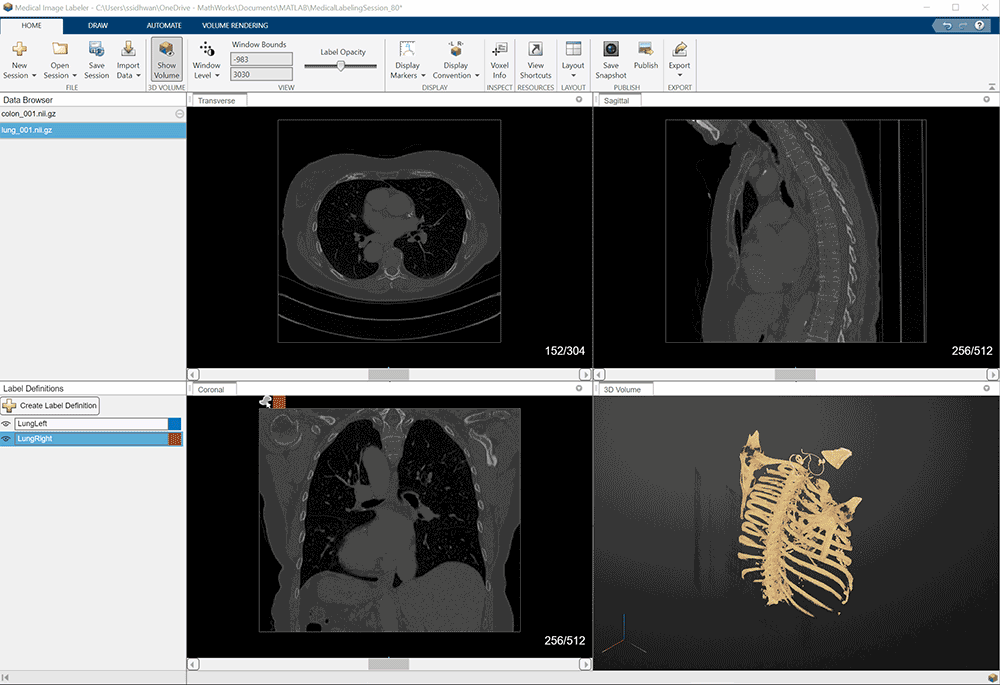Switch to the DRAW ribbon tab
The width and height of the screenshot is (1000, 685).
click(x=98, y=24)
